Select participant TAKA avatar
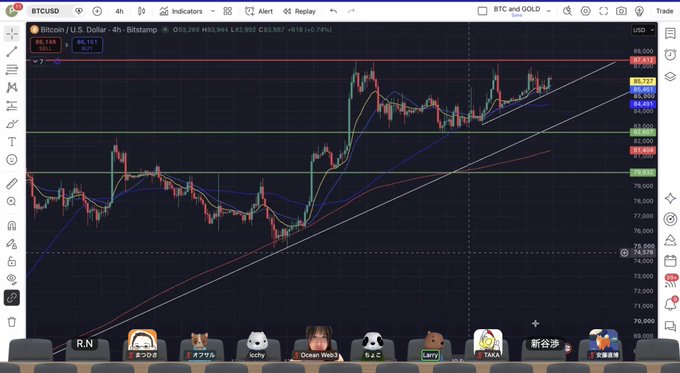The image size is (680, 373). [488, 344]
